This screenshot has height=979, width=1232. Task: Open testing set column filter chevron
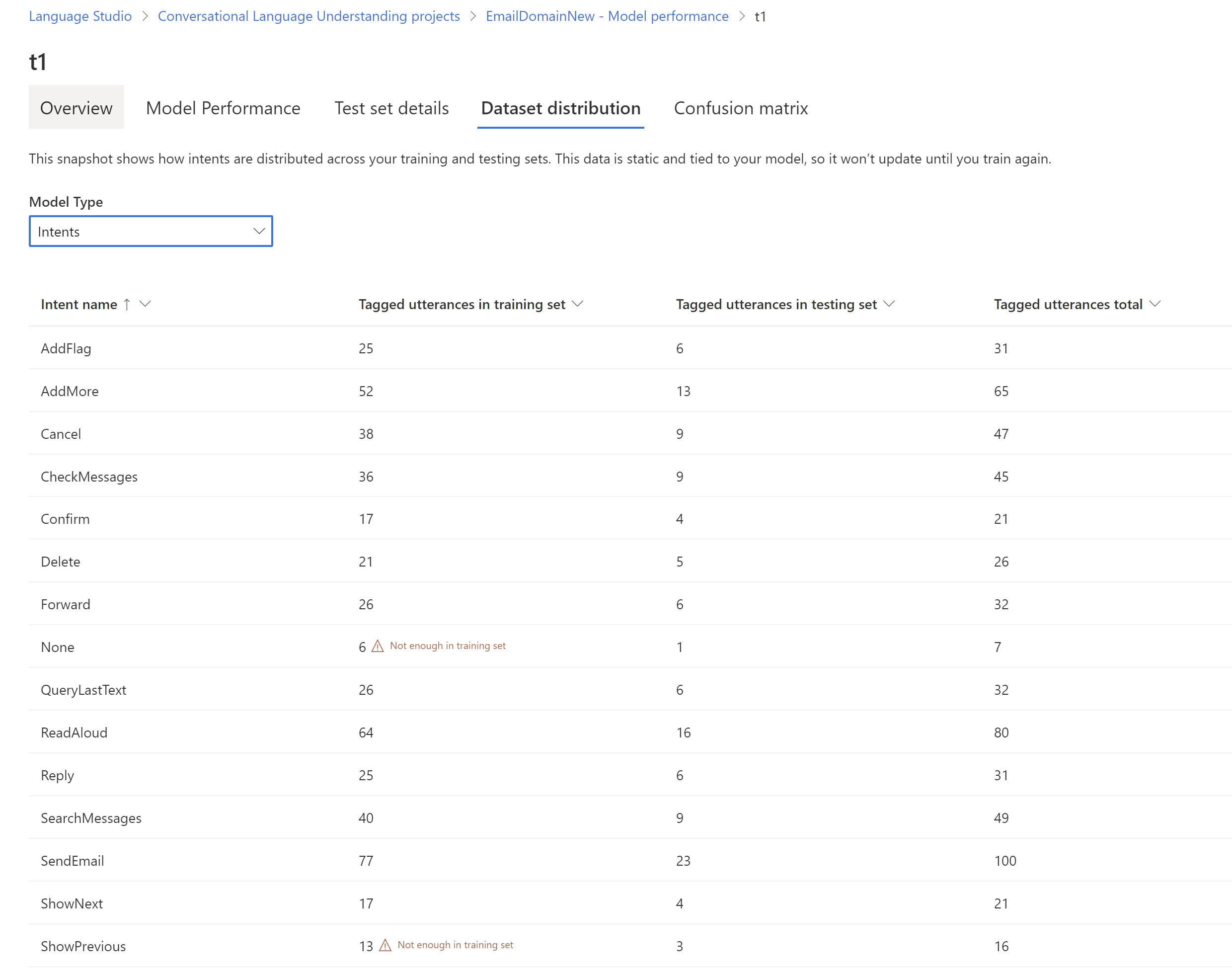tap(889, 304)
